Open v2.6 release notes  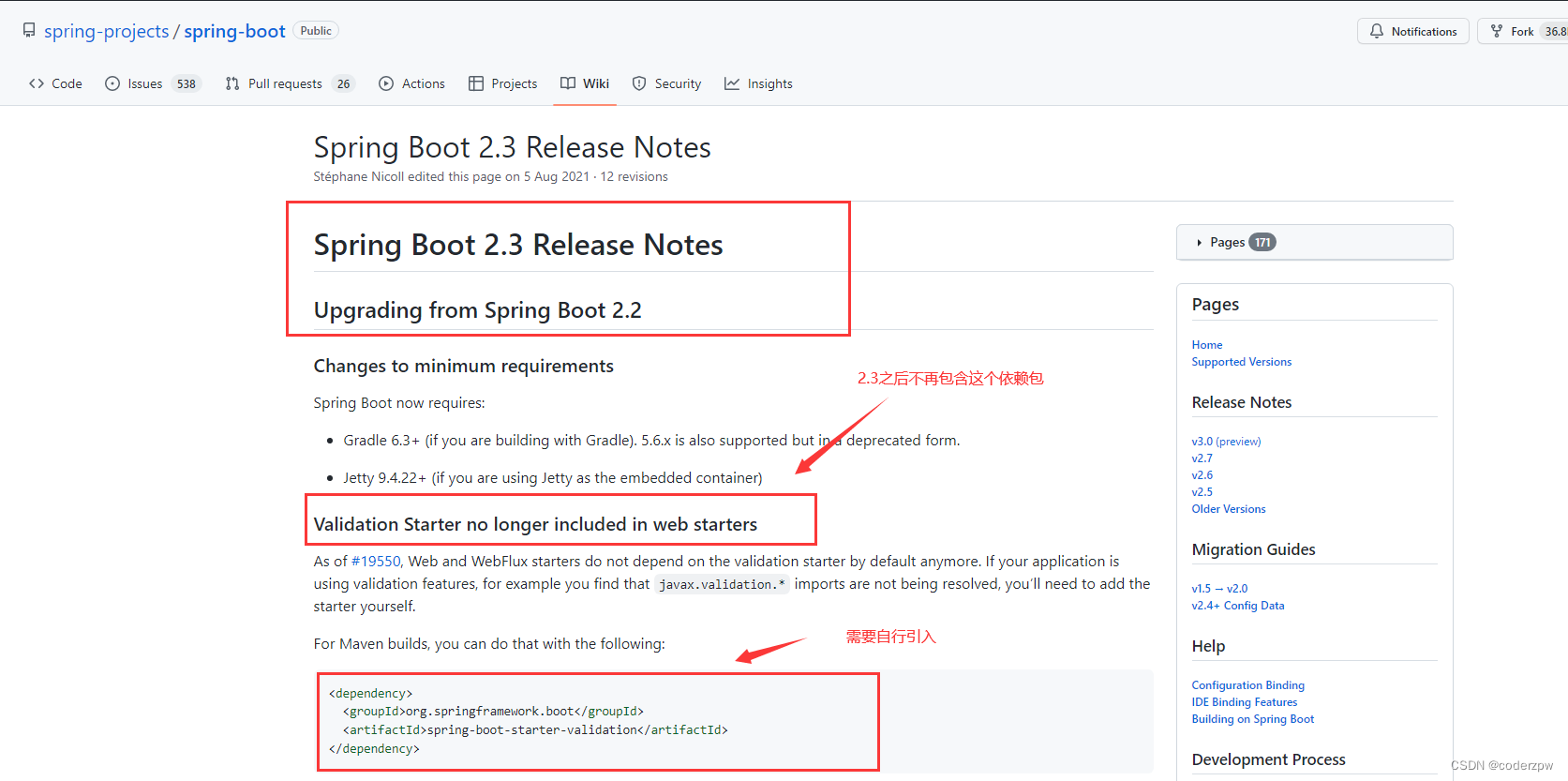pos(1202,475)
